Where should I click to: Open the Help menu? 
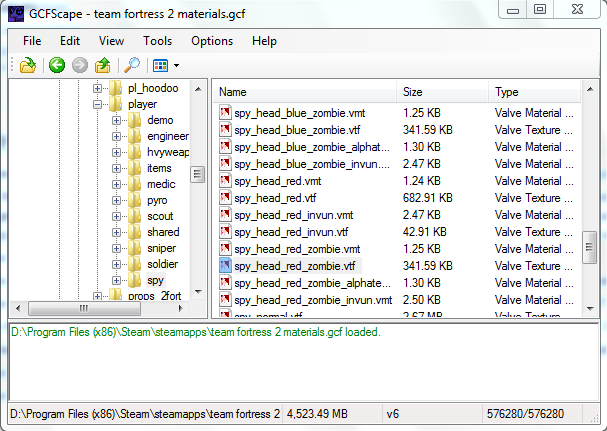[x=264, y=41]
